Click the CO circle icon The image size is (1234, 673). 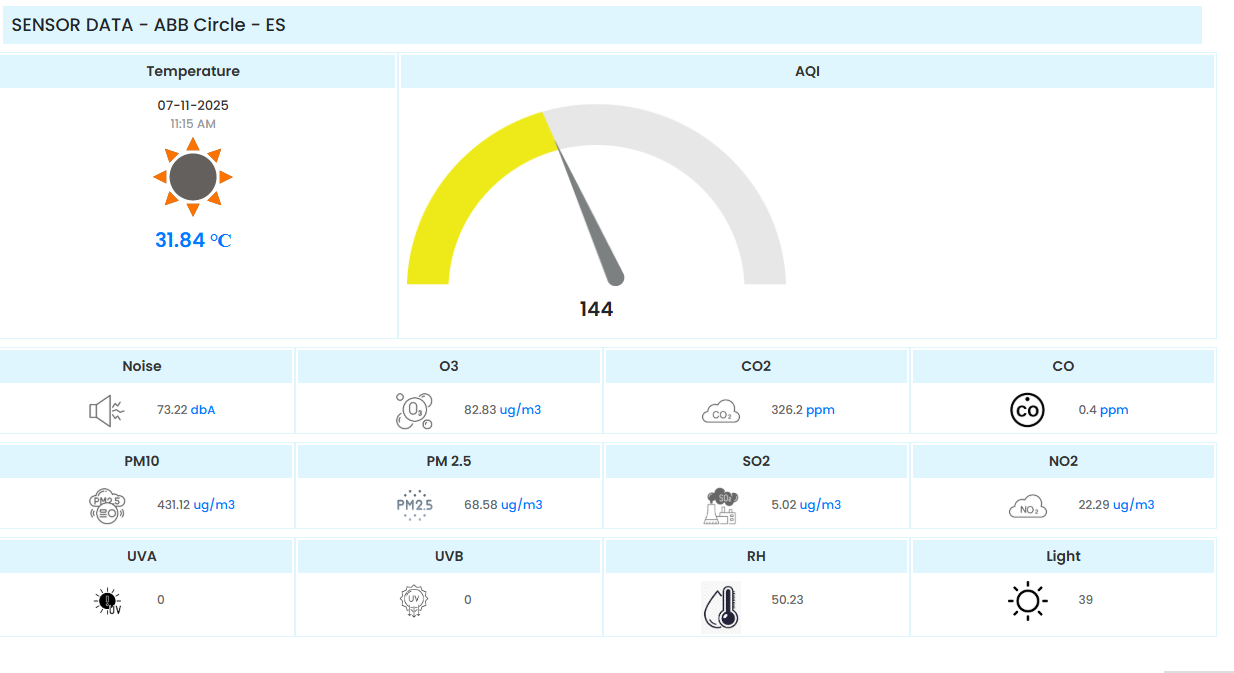1027,410
